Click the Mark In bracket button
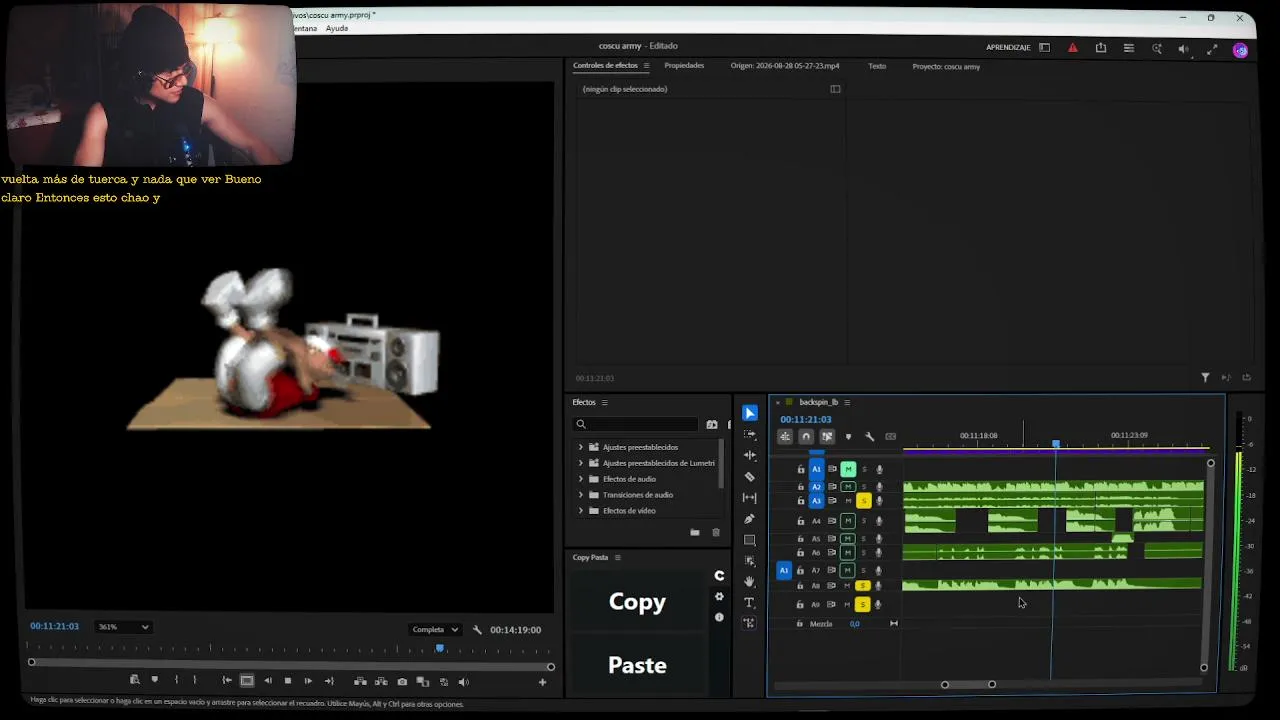This screenshot has width=1280, height=720. click(176, 681)
